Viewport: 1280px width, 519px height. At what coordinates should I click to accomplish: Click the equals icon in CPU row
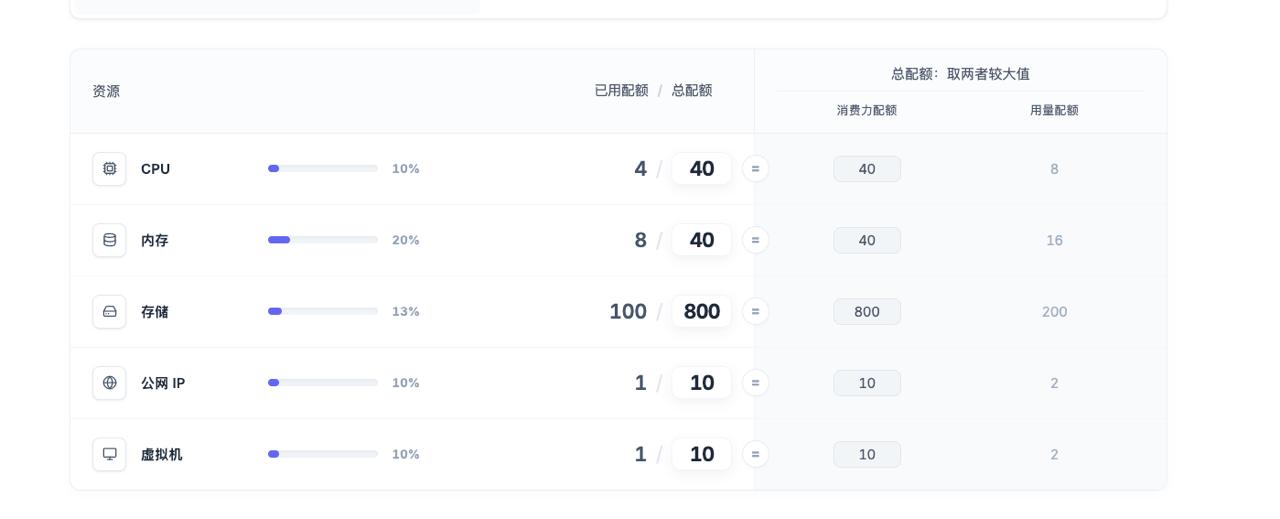coord(755,169)
